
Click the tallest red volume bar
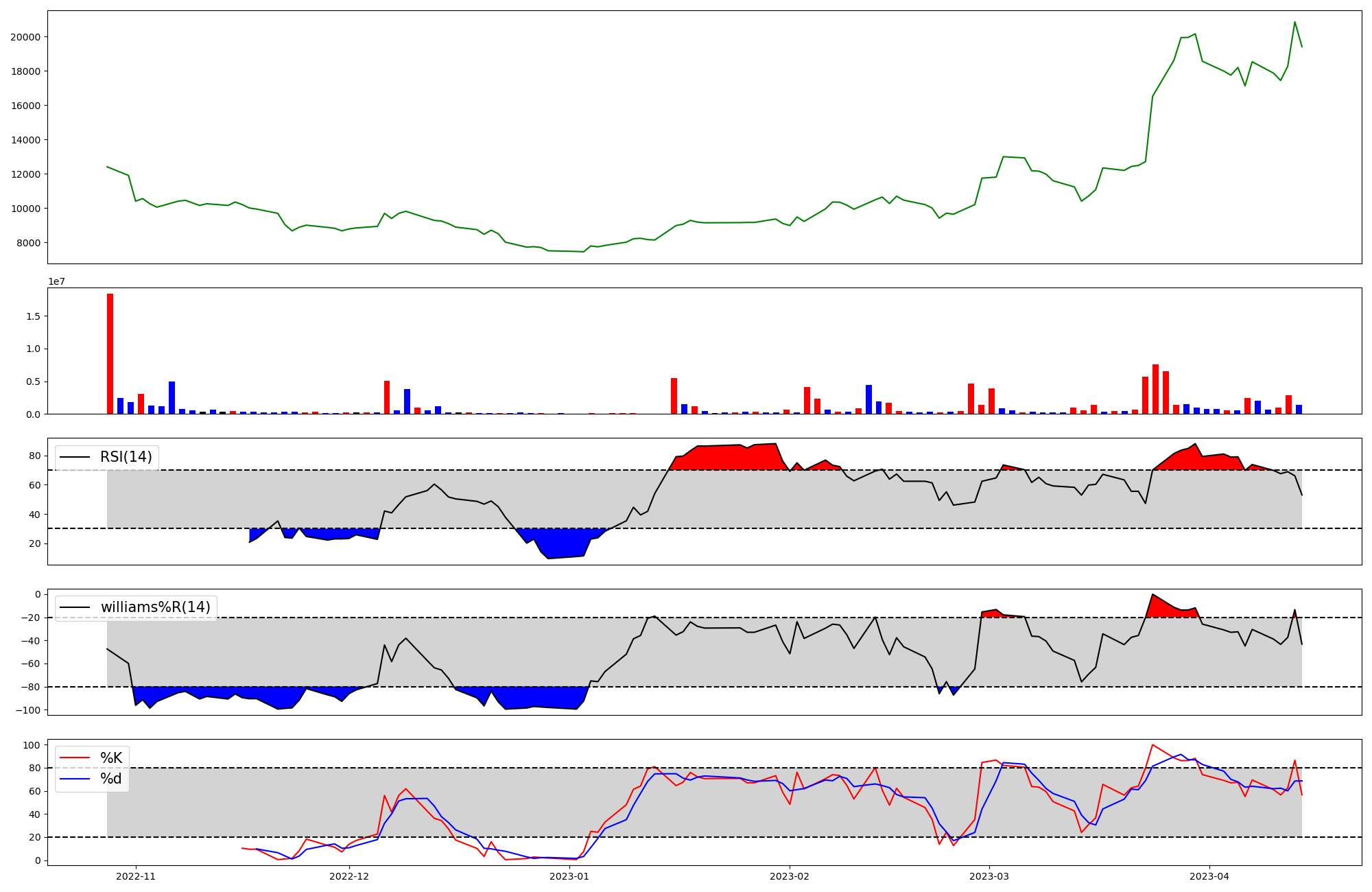pos(110,353)
